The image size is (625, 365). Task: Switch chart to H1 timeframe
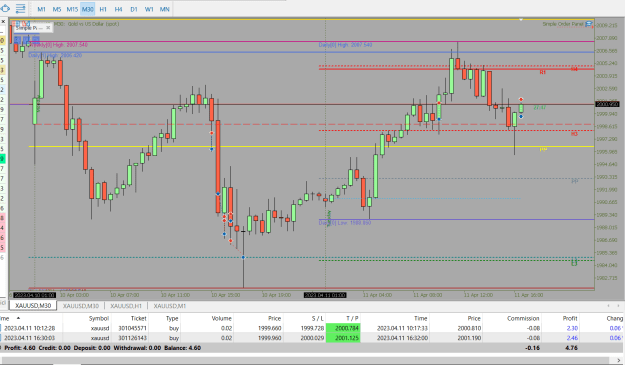[x=103, y=9]
